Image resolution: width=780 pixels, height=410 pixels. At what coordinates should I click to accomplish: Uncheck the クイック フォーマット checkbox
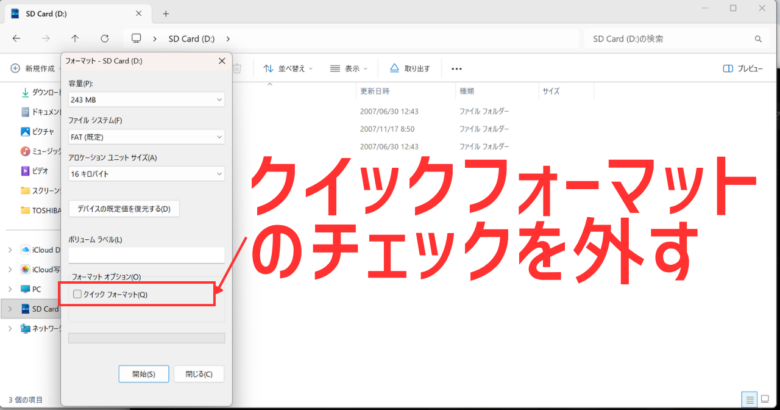pyautogui.click(x=77, y=294)
